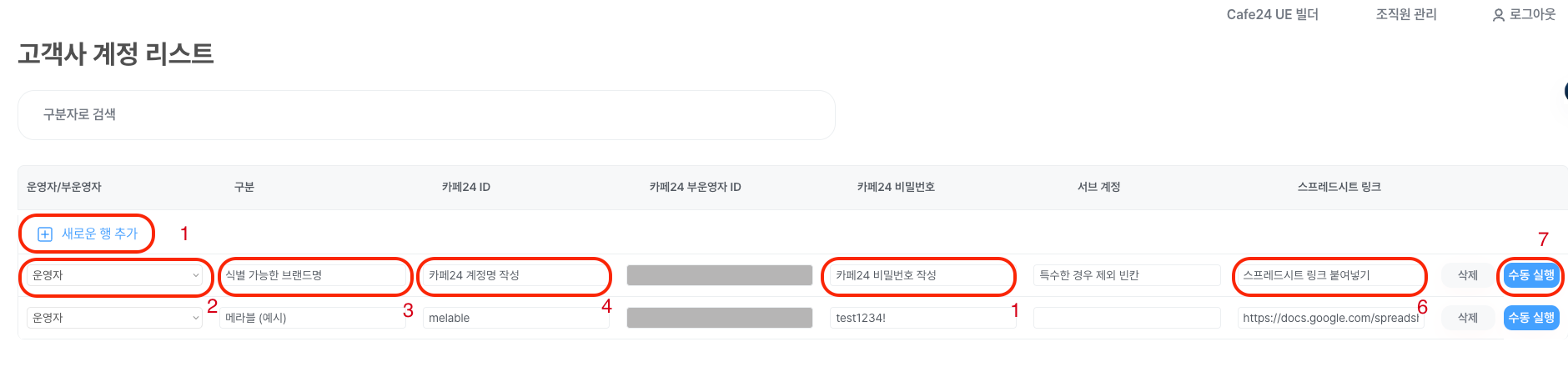The height and width of the screenshot is (377, 1568).
Task: Click the plus icon to add a new row
Action: pyautogui.click(x=45, y=234)
